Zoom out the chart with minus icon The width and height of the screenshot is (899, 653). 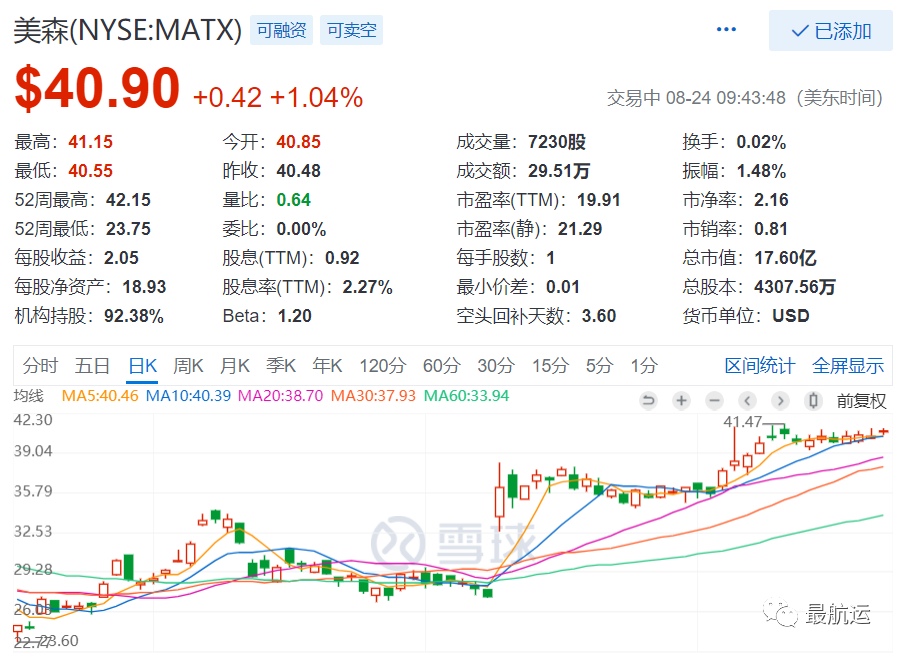(x=714, y=400)
